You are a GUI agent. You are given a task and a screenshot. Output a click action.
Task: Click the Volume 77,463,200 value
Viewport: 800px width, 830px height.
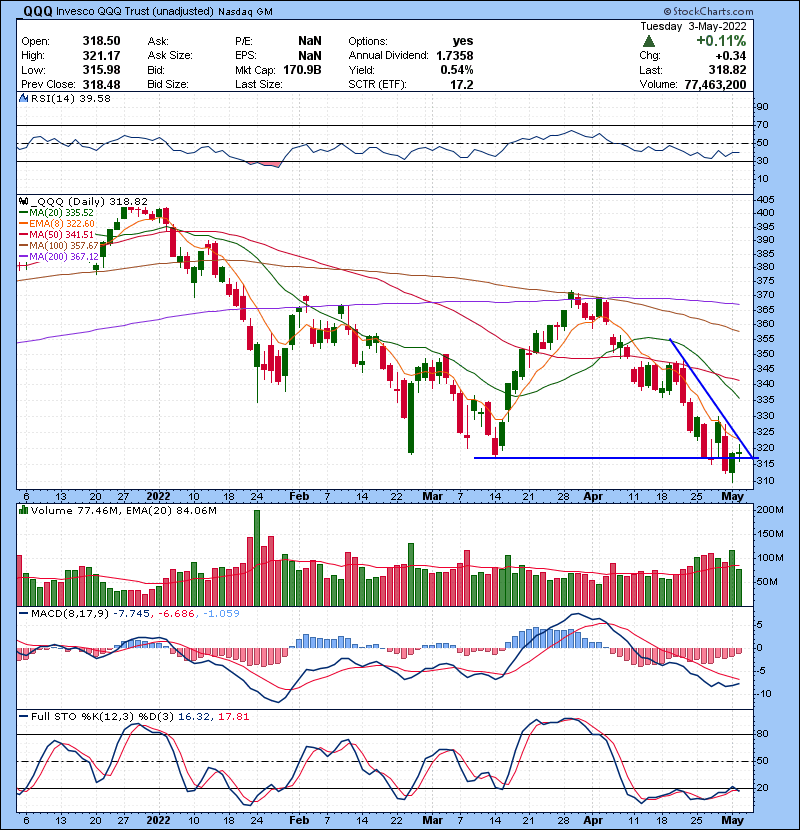tap(715, 85)
